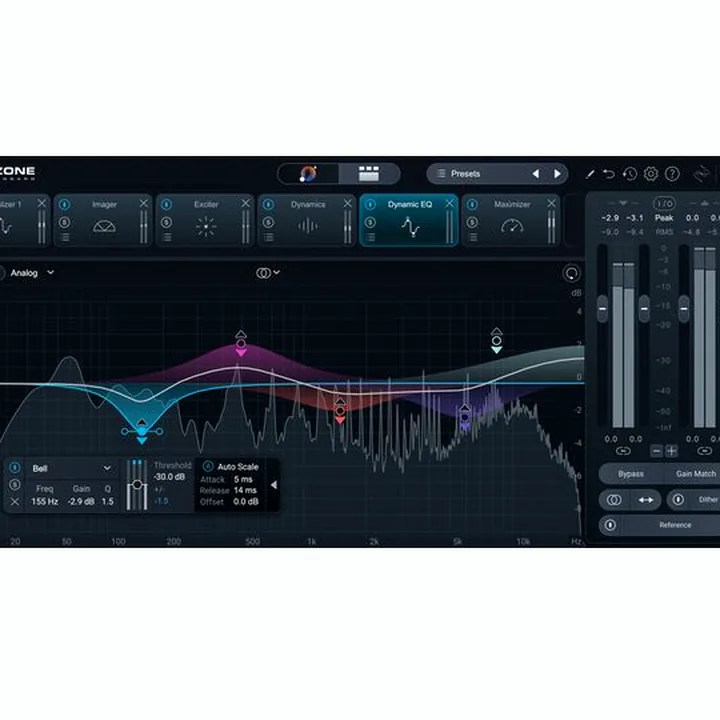Click the pencil edit icon
This screenshot has height=720, width=720.
(590, 174)
